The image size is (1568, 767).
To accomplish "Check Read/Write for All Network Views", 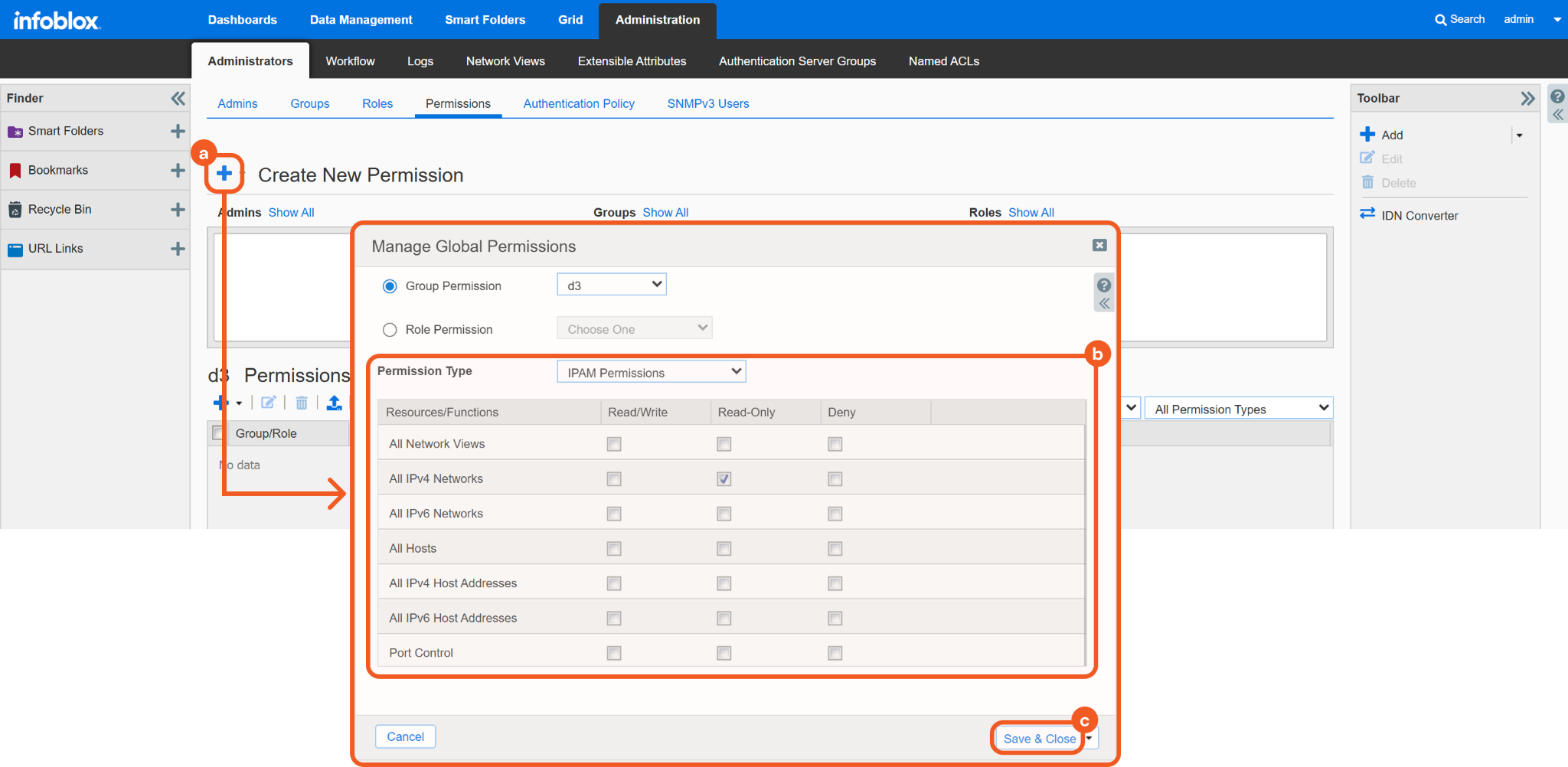I will pos(614,444).
